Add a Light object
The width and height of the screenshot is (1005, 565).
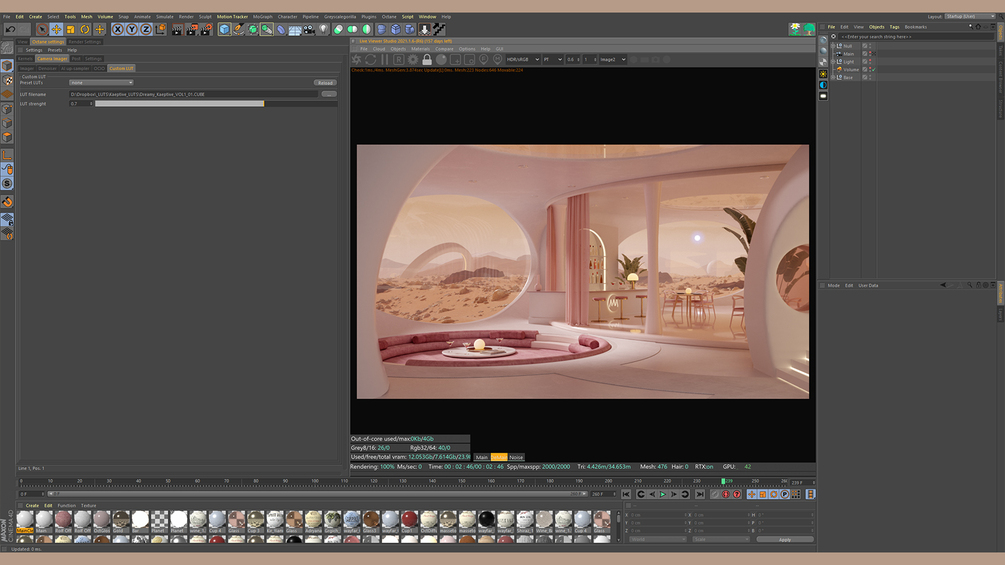323,29
